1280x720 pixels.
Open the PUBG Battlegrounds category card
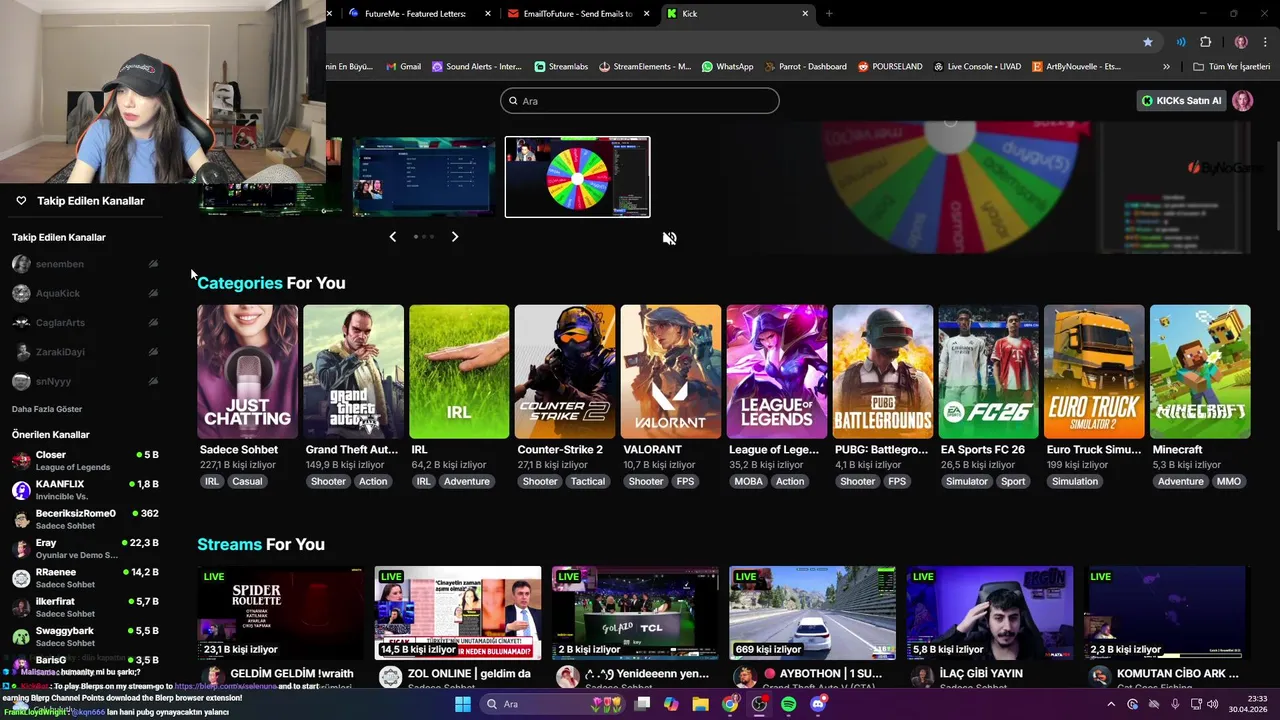tap(883, 372)
